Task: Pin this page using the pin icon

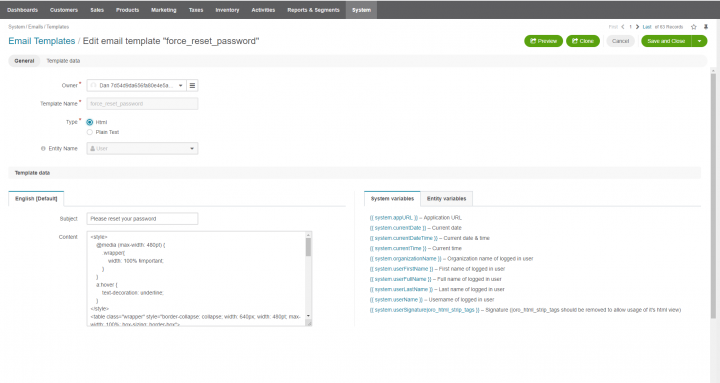Action: click(x=706, y=27)
